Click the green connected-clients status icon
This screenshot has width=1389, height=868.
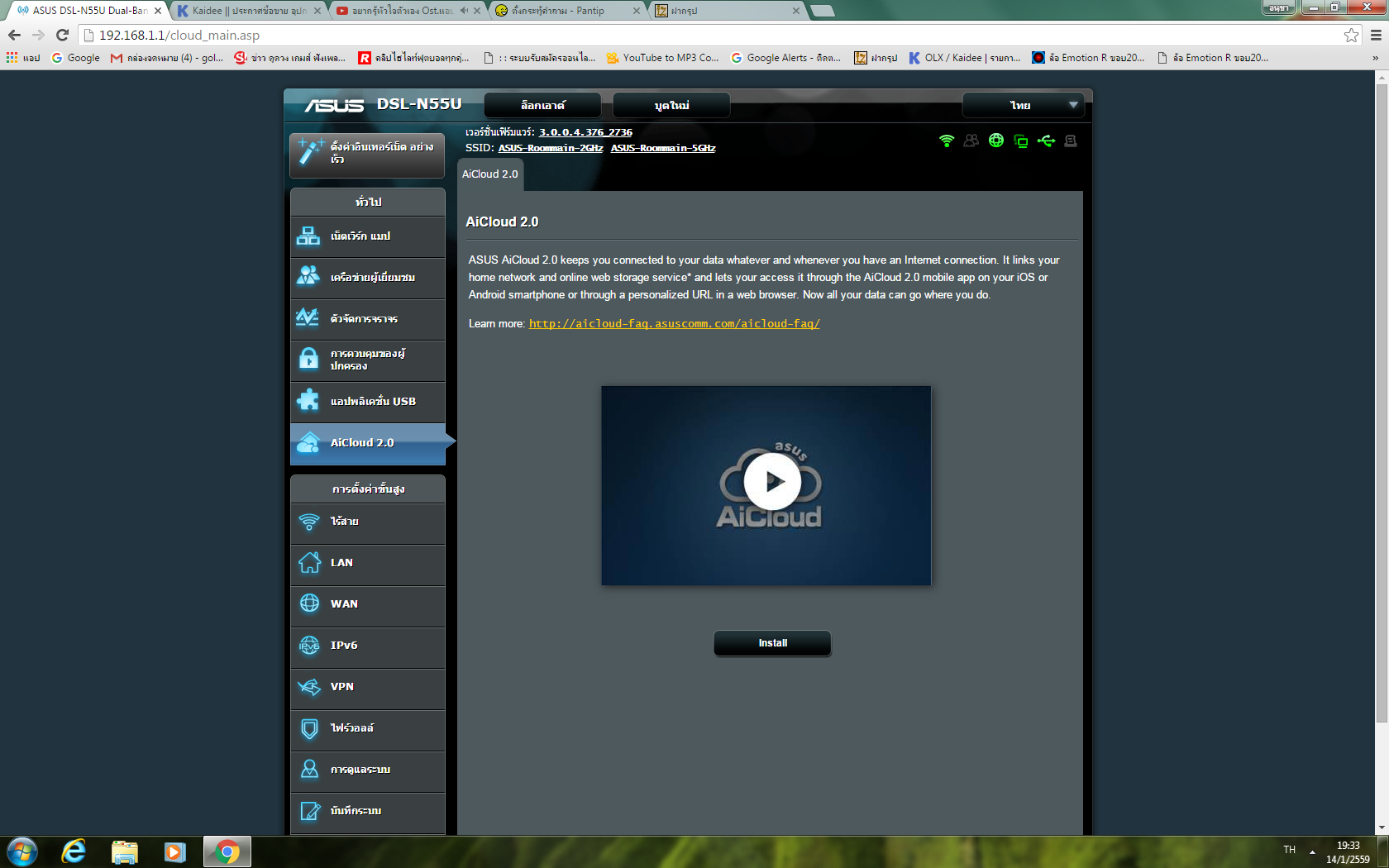tap(1021, 141)
